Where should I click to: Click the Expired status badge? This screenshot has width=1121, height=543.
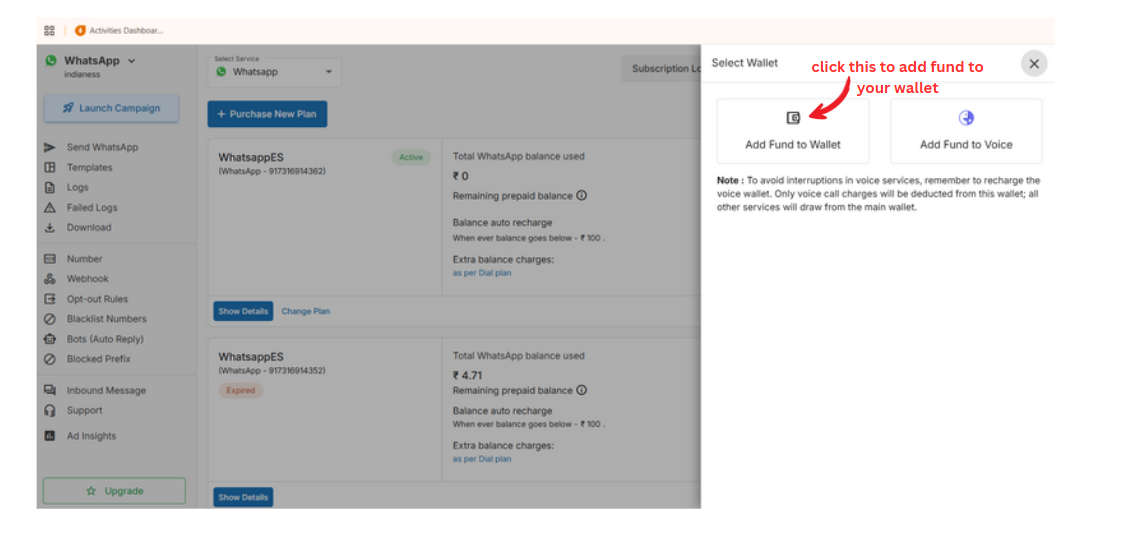[x=240, y=391]
